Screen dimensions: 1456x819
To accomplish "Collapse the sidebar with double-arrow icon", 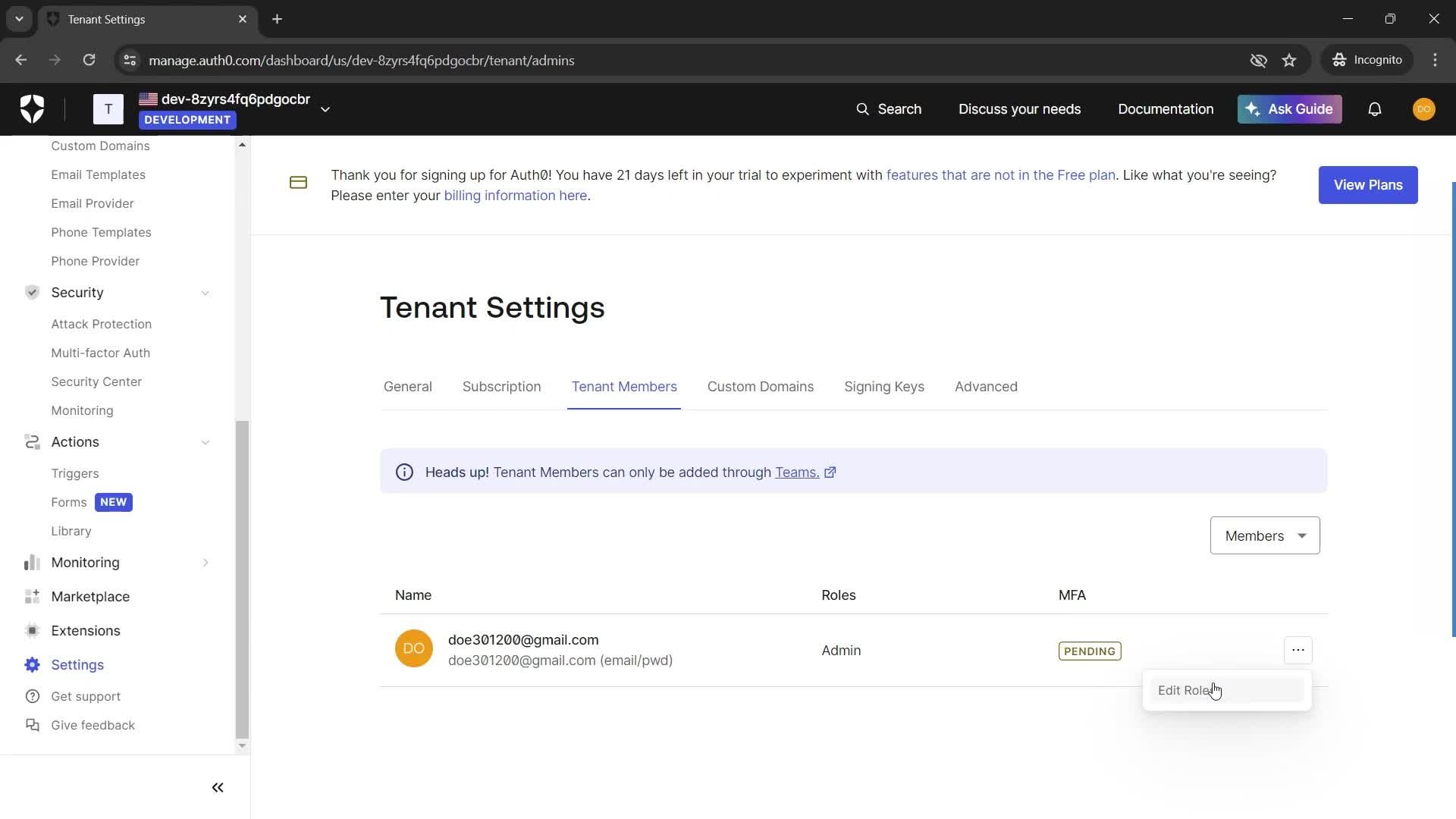I will (x=218, y=787).
